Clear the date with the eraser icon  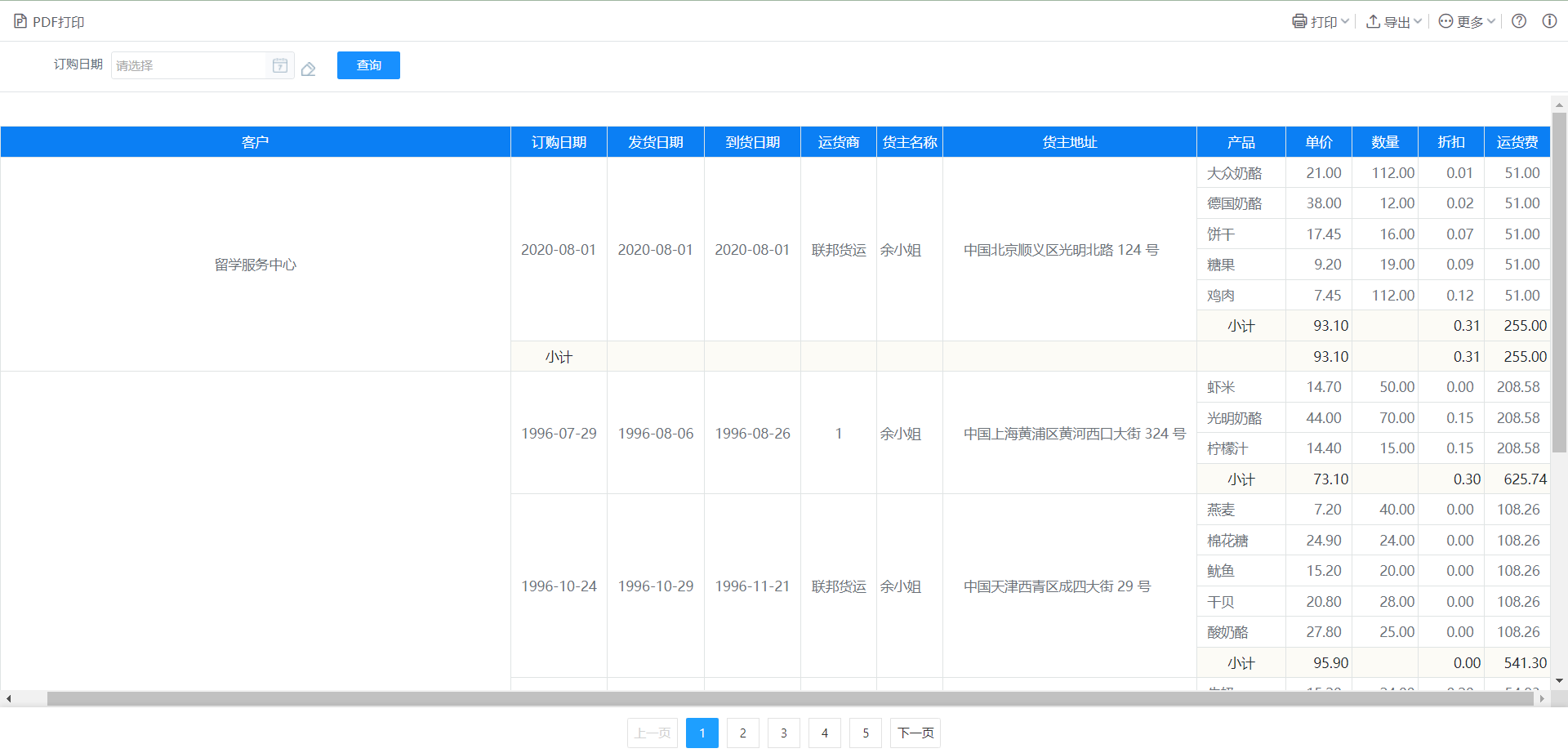coord(308,69)
